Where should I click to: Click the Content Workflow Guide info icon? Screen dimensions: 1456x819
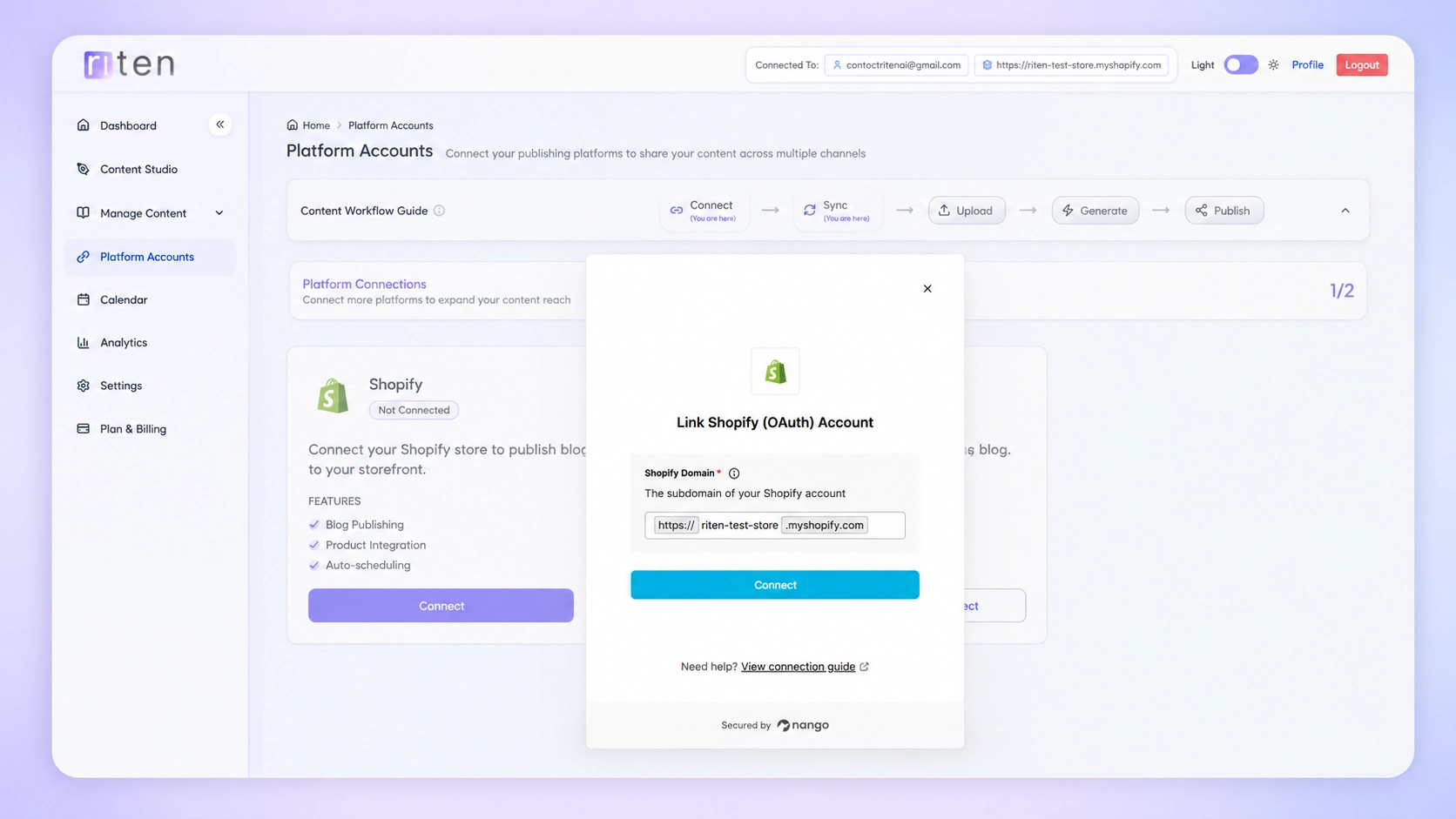pos(440,211)
